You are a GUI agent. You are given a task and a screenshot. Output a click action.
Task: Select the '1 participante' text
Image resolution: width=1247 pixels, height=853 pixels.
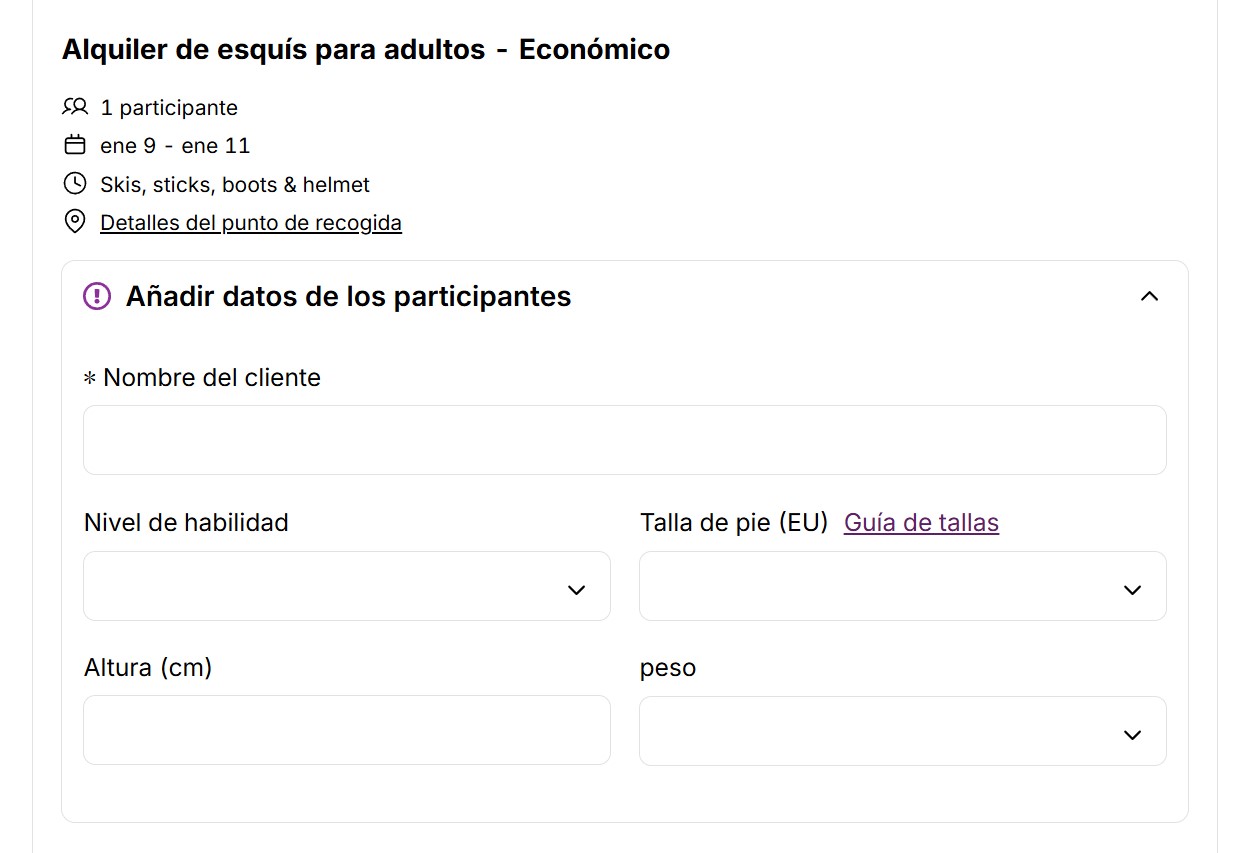click(169, 107)
